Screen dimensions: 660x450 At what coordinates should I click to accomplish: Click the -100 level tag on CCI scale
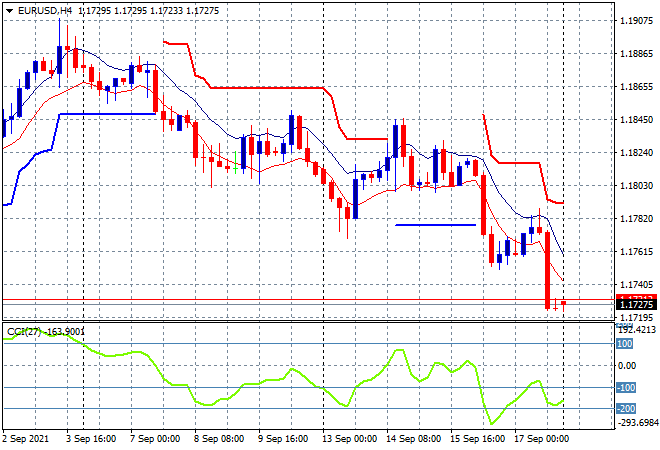[626, 388]
